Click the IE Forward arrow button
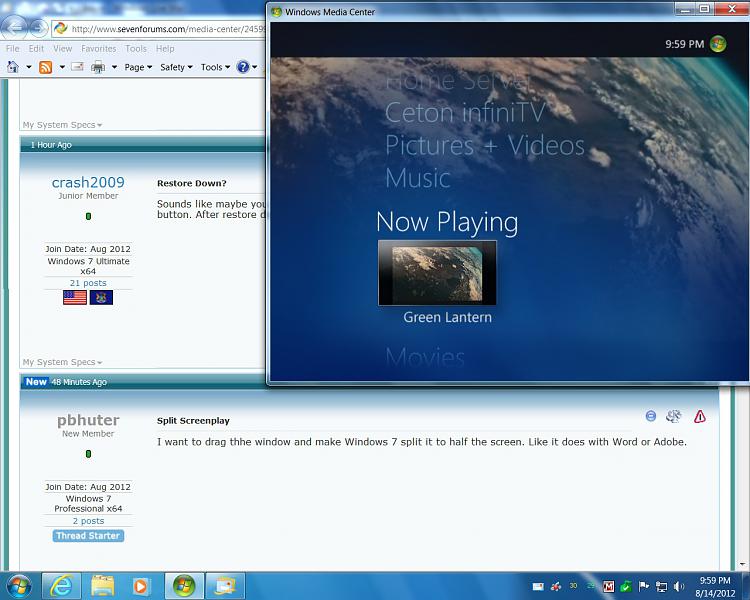This screenshot has height=600, width=750. [x=38, y=28]
